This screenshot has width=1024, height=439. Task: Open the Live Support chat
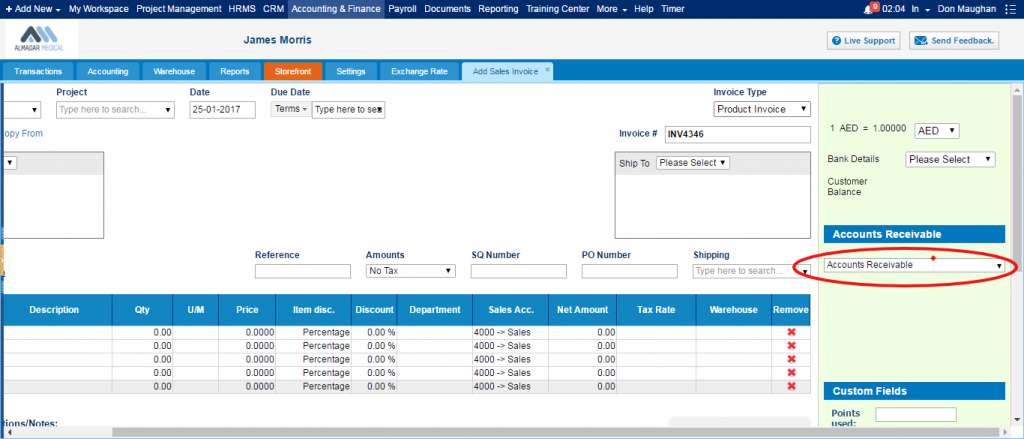point(864,41)
